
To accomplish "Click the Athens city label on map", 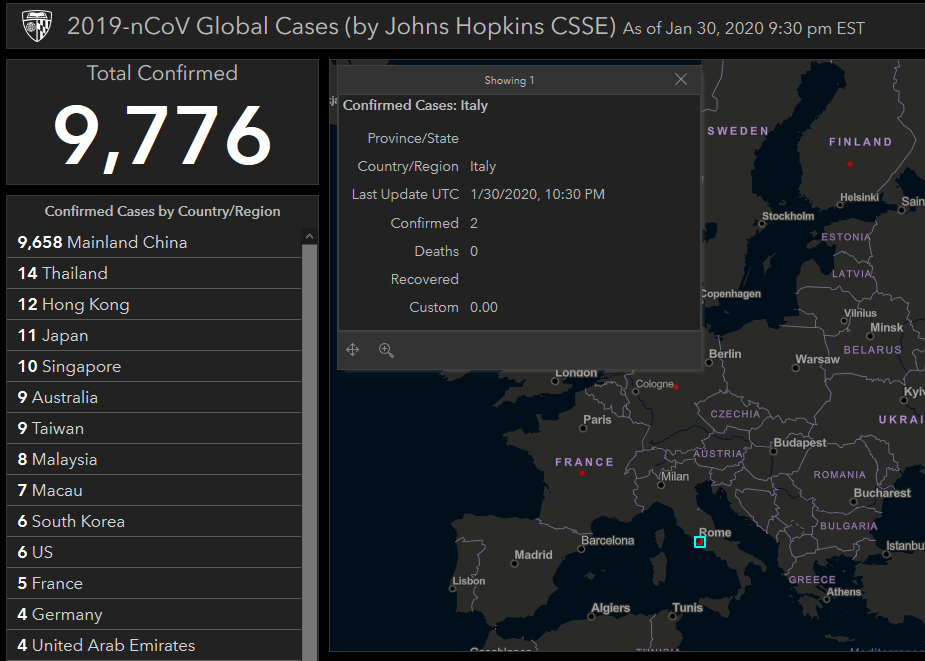I will pyautogui.click(x=844, y=591).
